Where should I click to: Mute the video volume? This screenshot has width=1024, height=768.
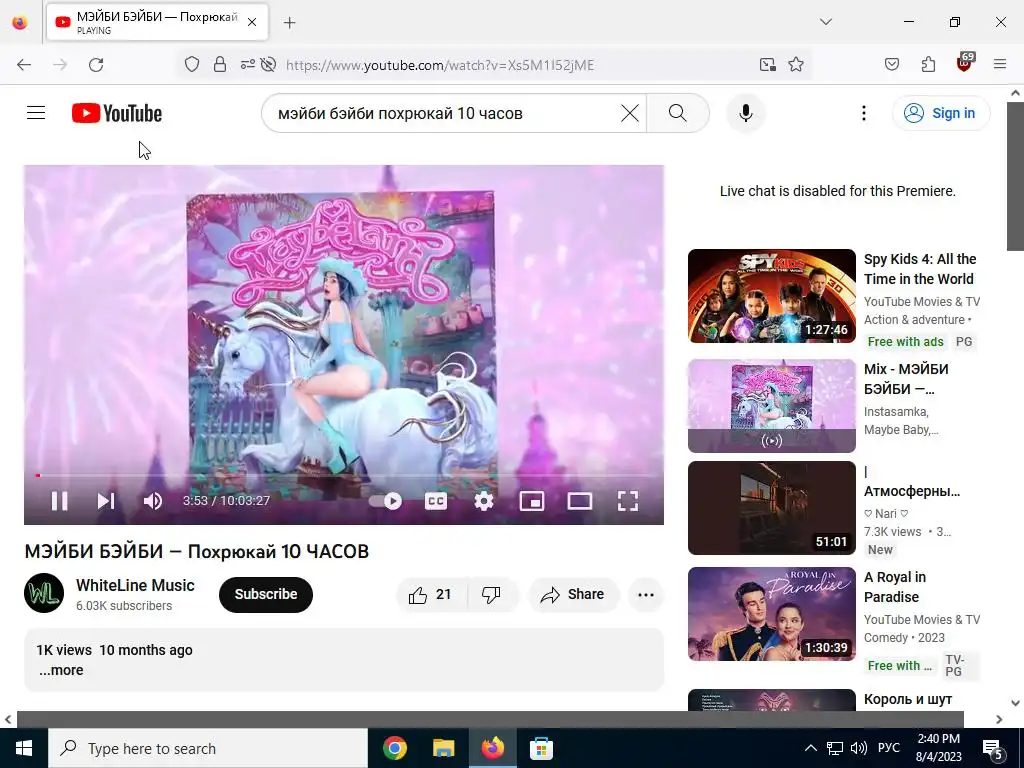click(152, 501)
